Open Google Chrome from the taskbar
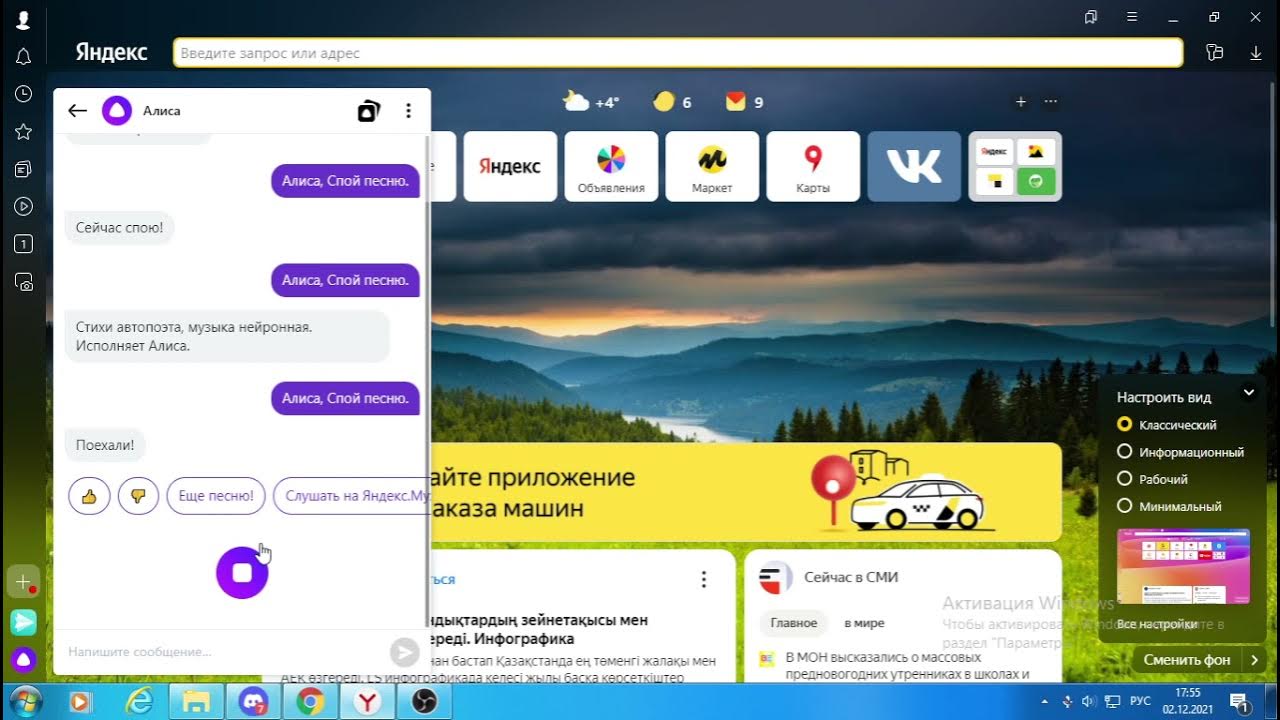 click(x=311, y=702)
